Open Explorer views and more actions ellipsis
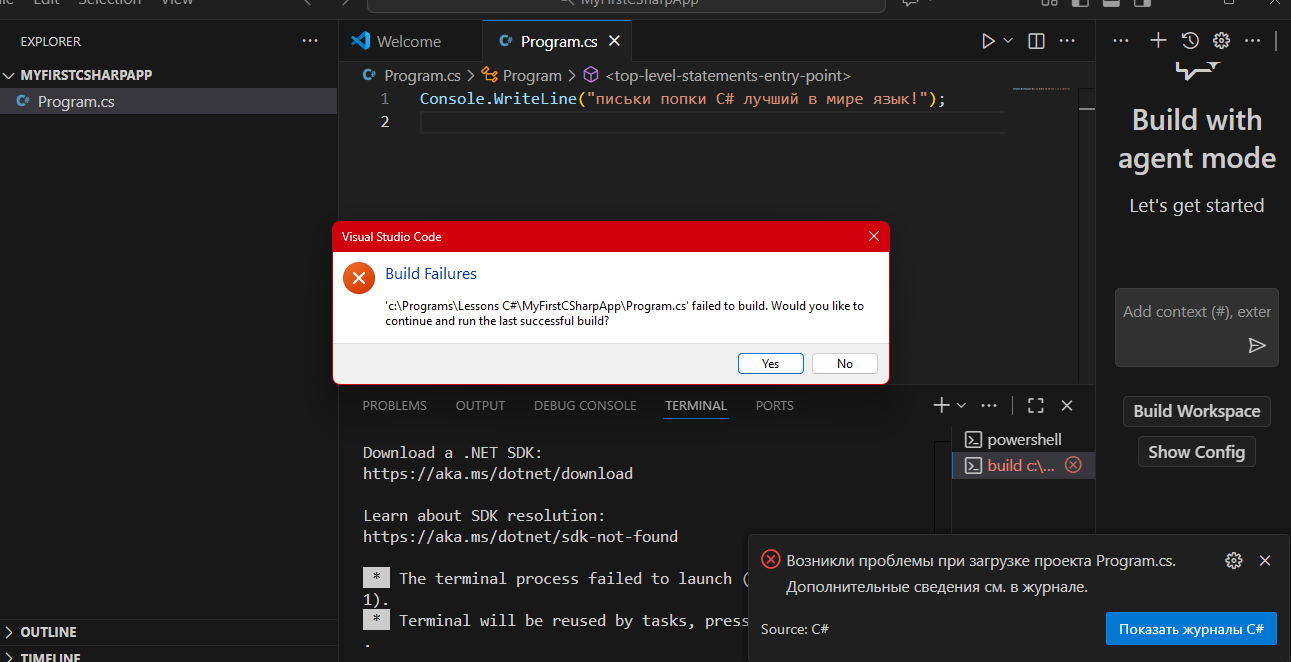The image size is (1291, 662). tap(310, 41)
